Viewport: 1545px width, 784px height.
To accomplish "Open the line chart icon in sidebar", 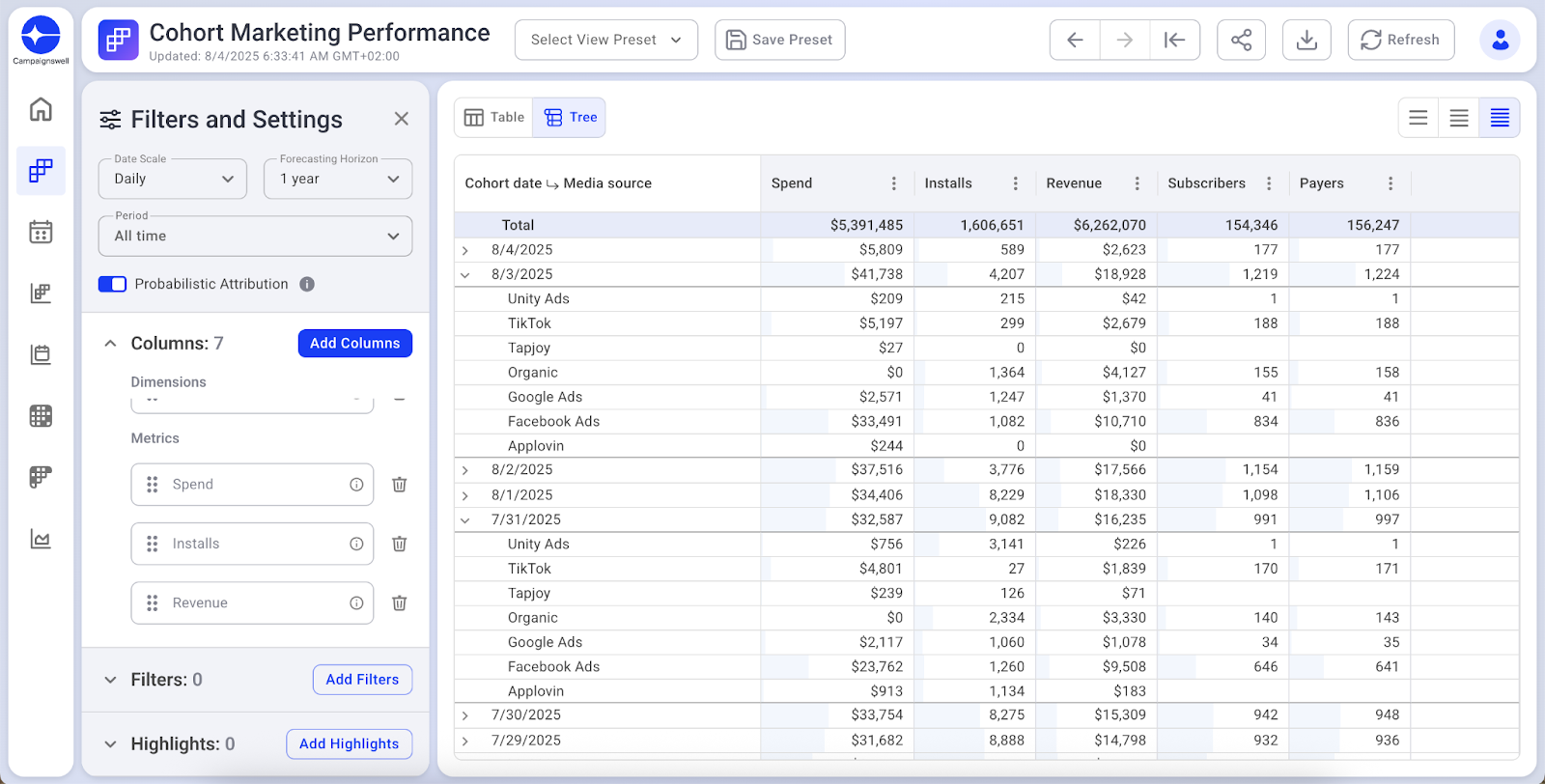I will click(41, 539).
